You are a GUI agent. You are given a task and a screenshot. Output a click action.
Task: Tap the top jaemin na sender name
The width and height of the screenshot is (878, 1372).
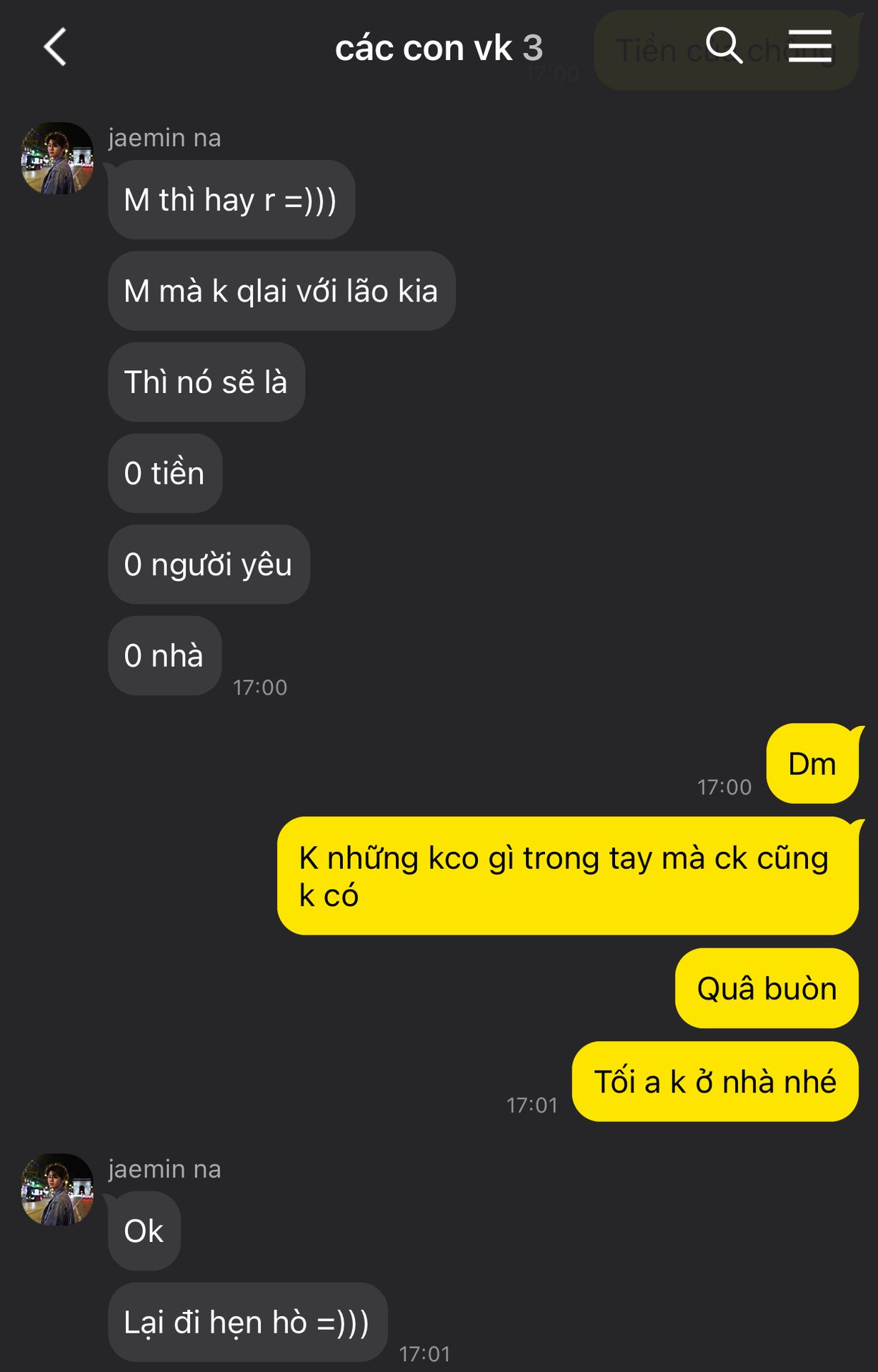(x=165, y=137)
